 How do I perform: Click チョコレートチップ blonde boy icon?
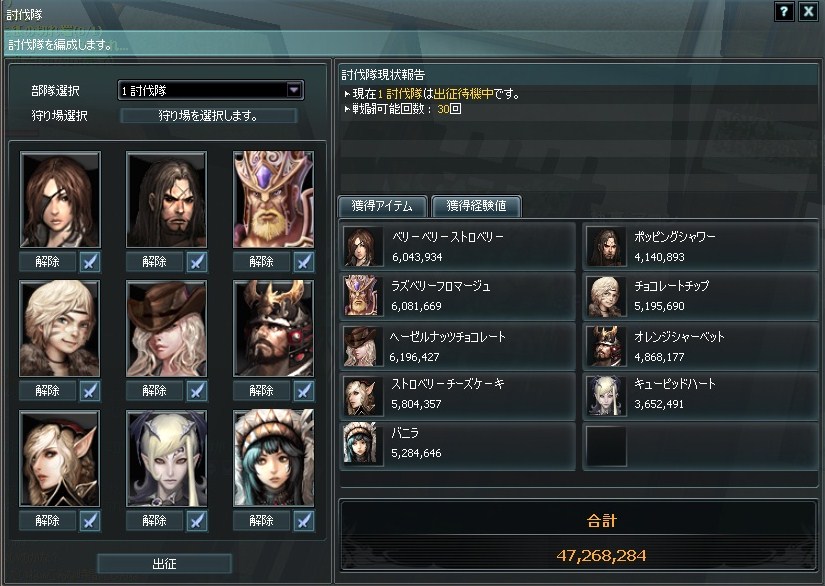coord(606,296)
